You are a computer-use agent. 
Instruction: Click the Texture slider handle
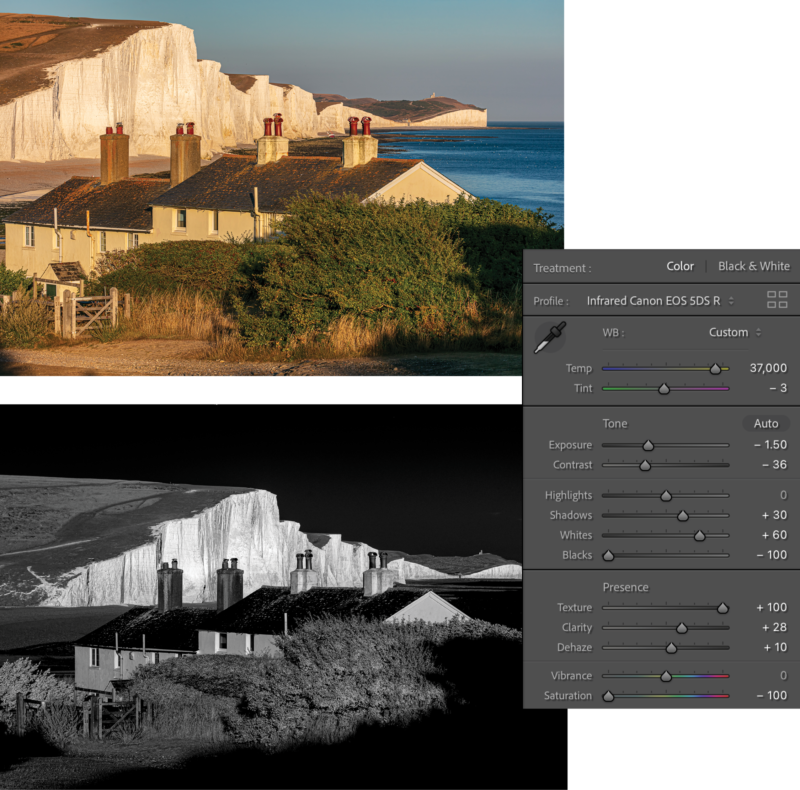(722, 608)
